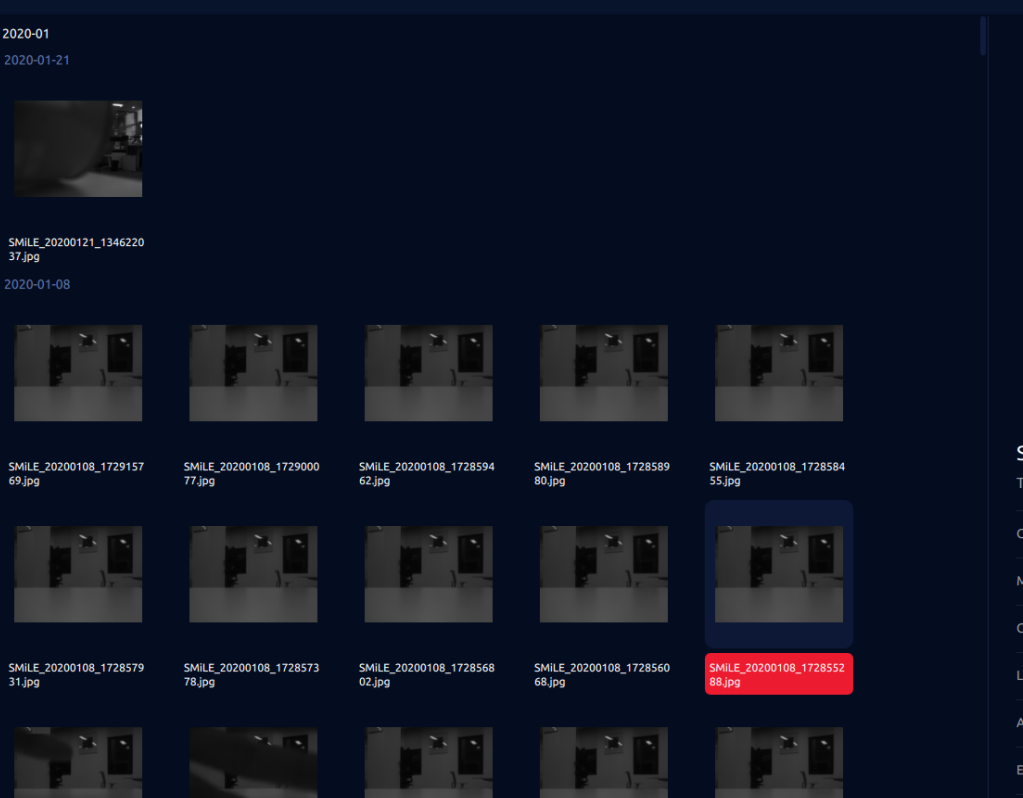Select the SMiLE_20200108_172915769.jpg thumbnail image

(x=78, y=373)
